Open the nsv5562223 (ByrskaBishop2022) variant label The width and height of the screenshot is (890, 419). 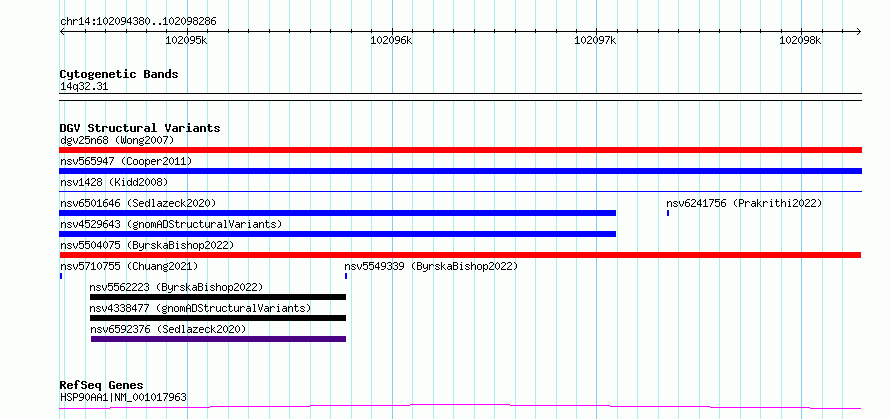(177, 287)
